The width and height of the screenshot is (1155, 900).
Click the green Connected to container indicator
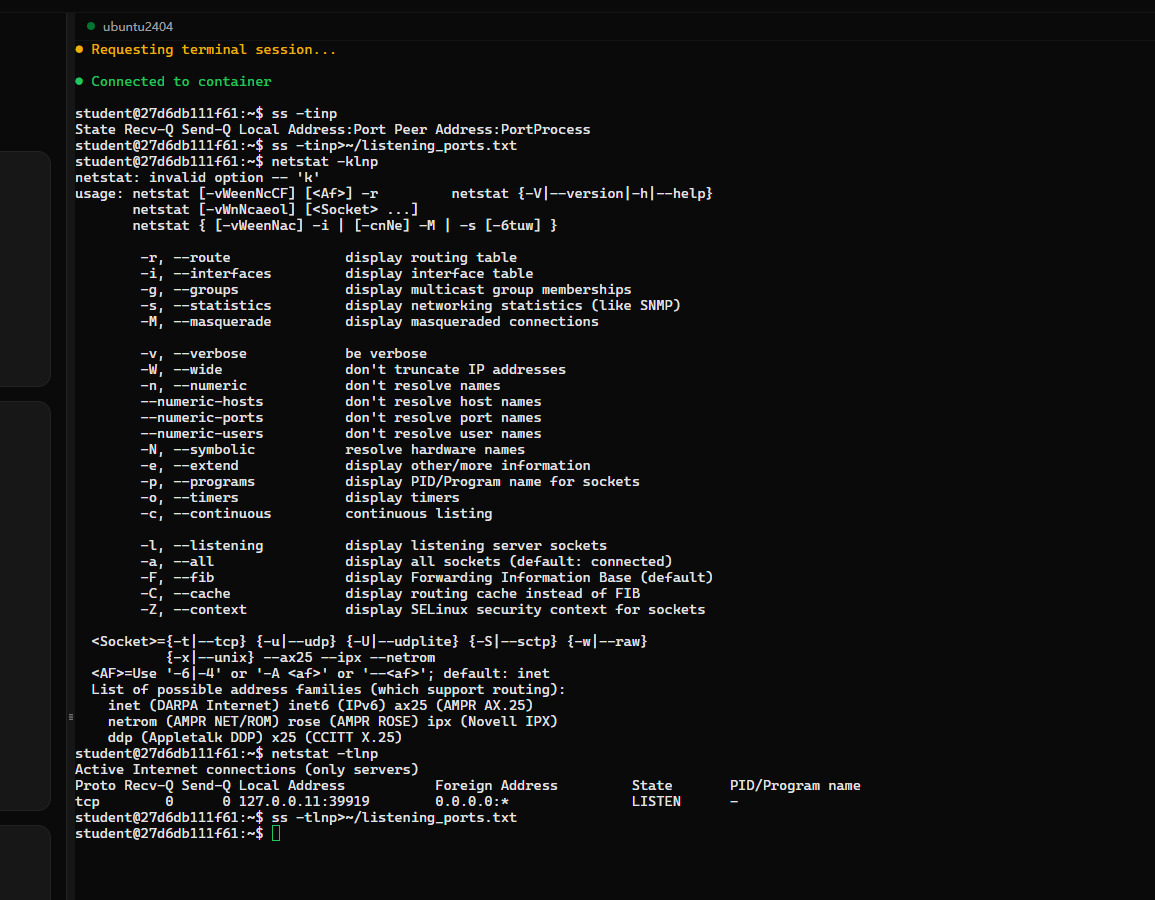tap(79, 81)
